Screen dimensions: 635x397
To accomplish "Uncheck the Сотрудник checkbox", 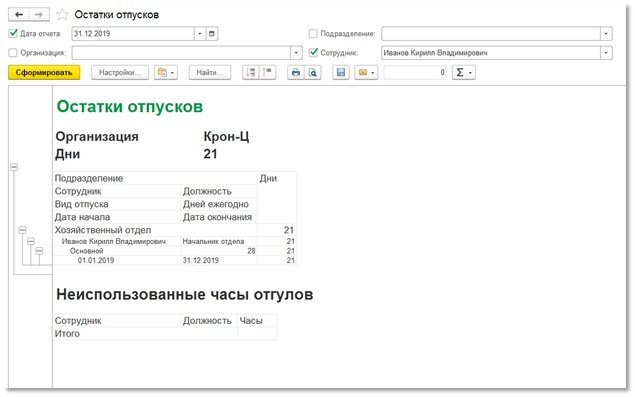I will tap(313, 52).
